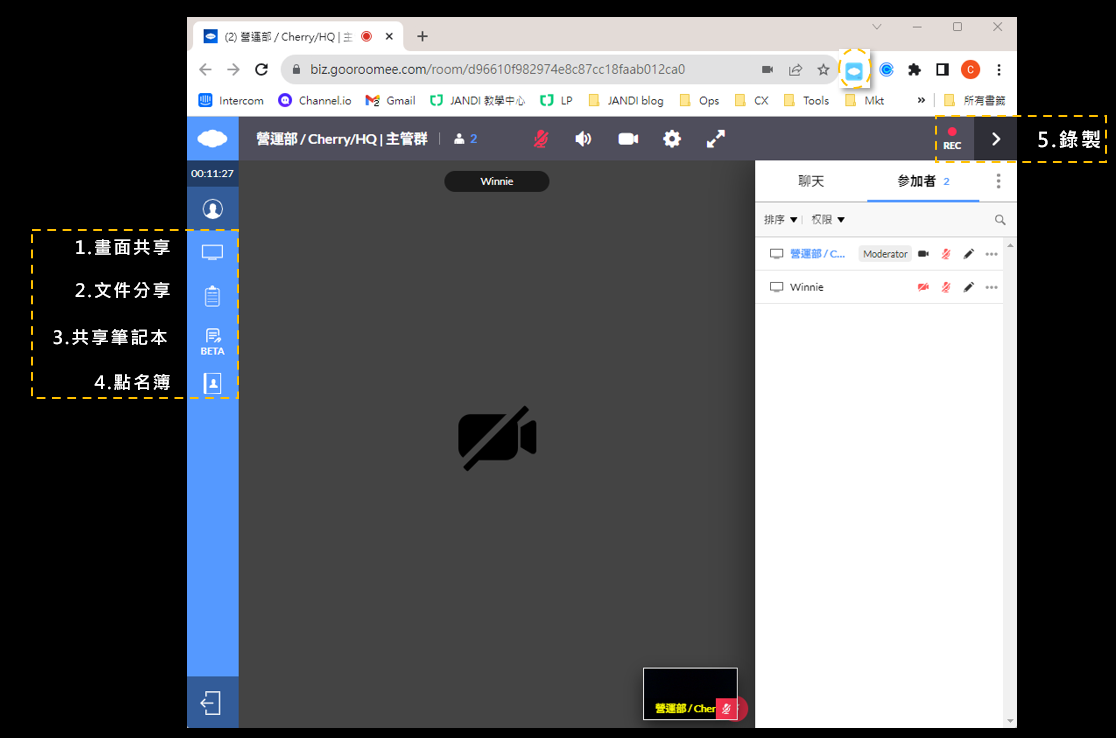Open the Tools bookmark folder
Screen dimensions: 1116x738
coord(806,100)
